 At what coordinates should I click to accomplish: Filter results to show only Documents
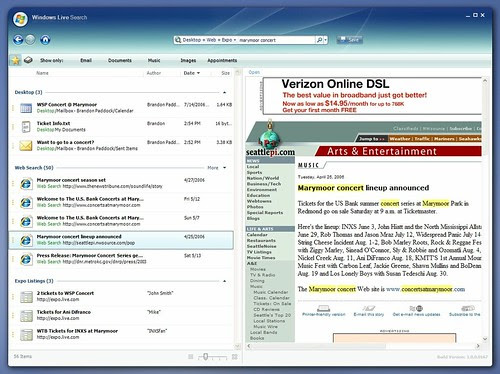[120, 60]
